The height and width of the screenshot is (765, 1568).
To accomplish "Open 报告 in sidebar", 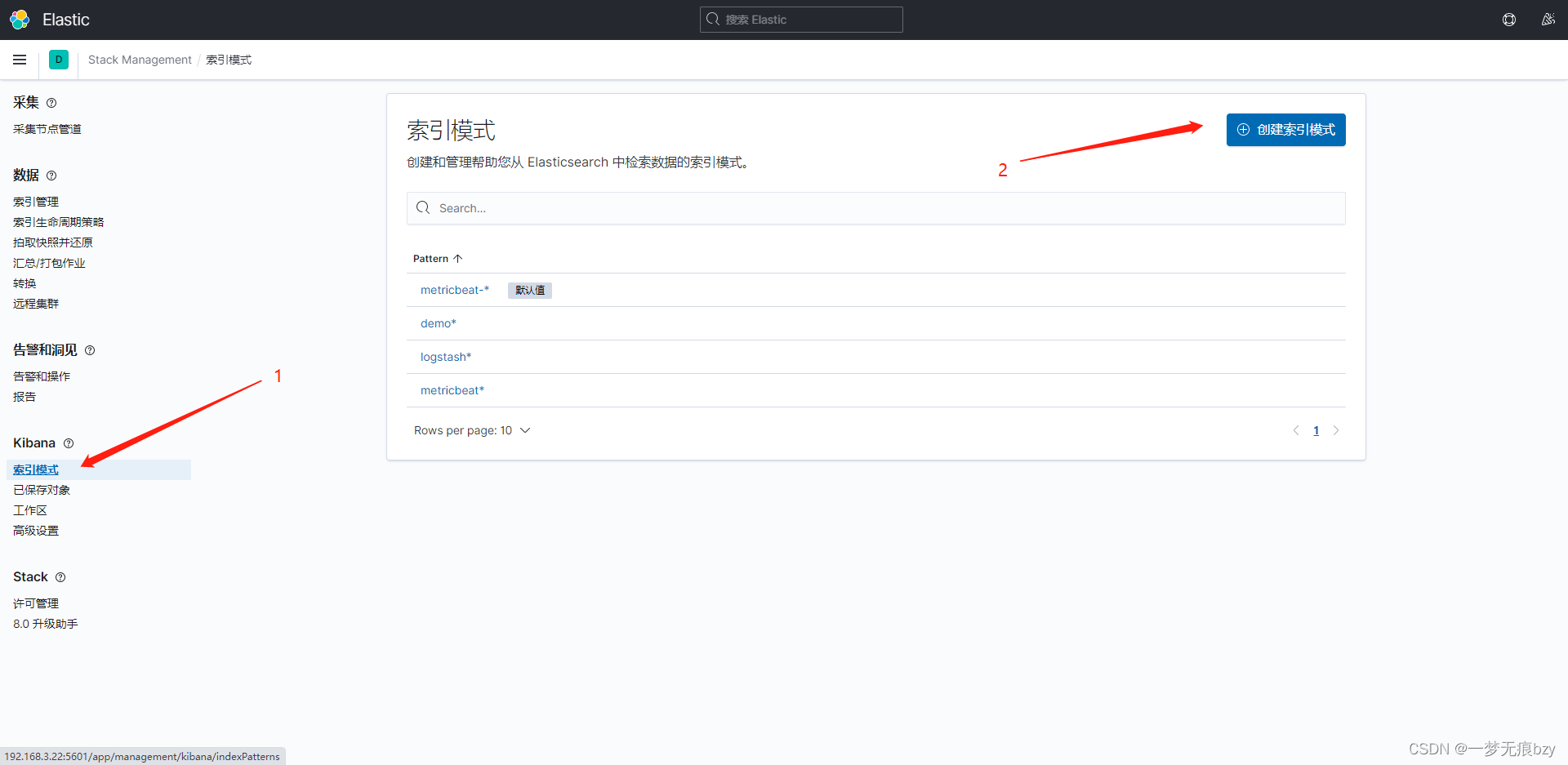I will coord(24,397).
